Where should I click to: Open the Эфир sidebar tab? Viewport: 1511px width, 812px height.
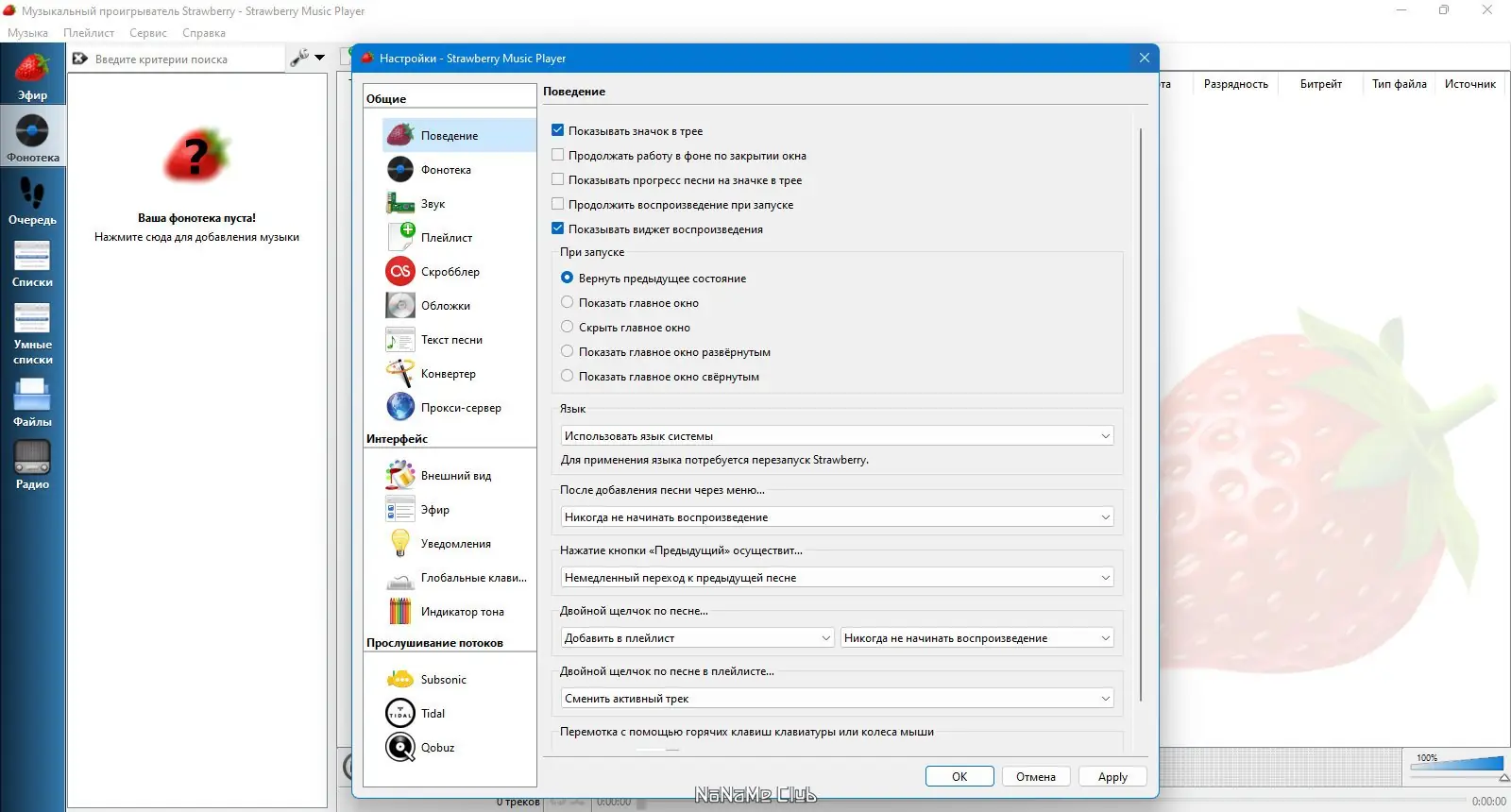[32, 76]
